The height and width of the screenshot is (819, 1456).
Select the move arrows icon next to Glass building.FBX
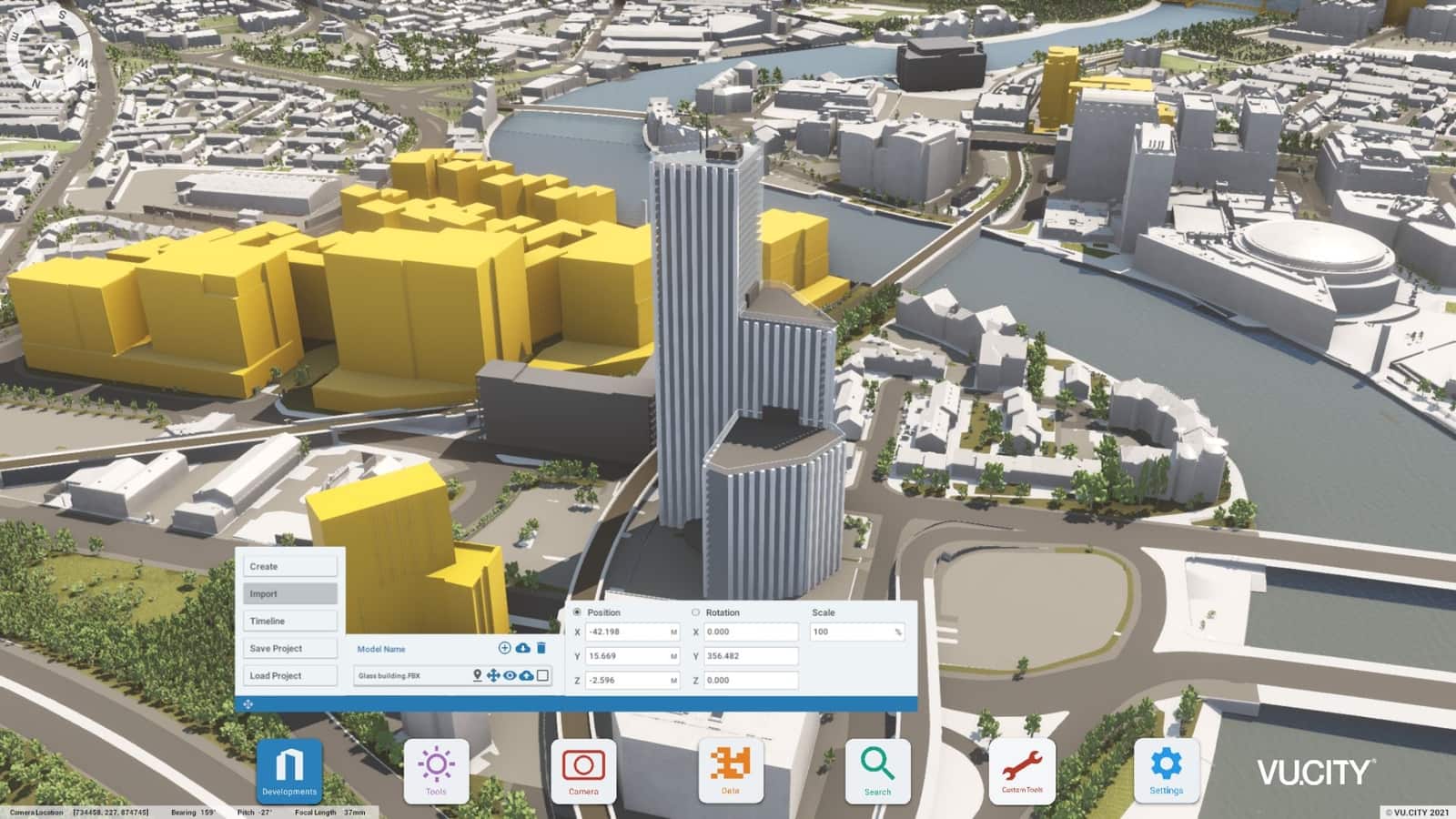pos(493,674)
